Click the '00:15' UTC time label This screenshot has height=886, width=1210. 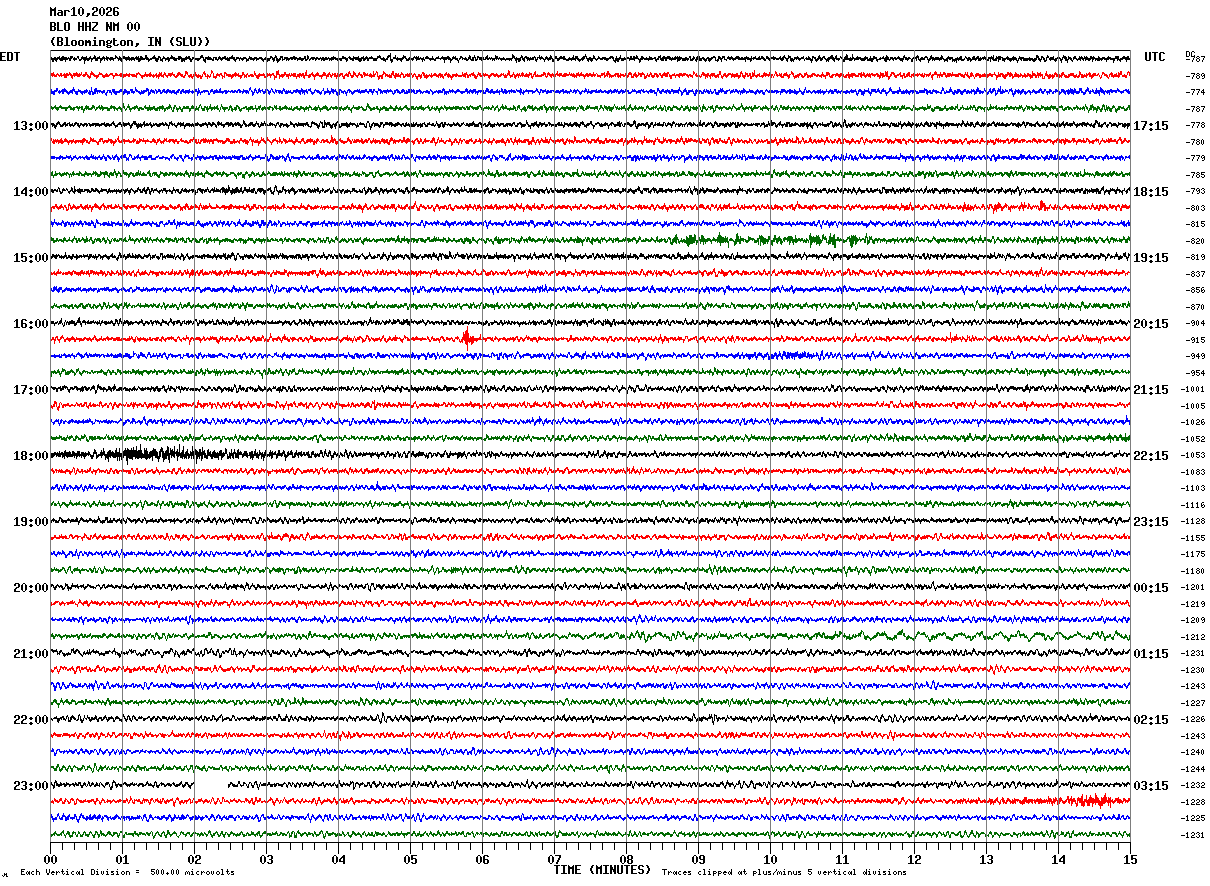1151,588
